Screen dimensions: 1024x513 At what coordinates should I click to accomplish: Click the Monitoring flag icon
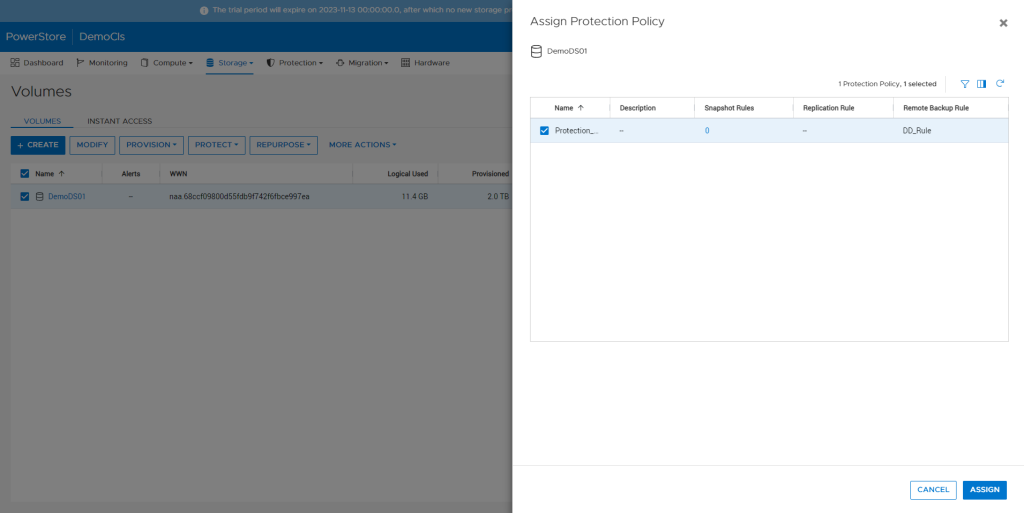(x=80, y=63)
